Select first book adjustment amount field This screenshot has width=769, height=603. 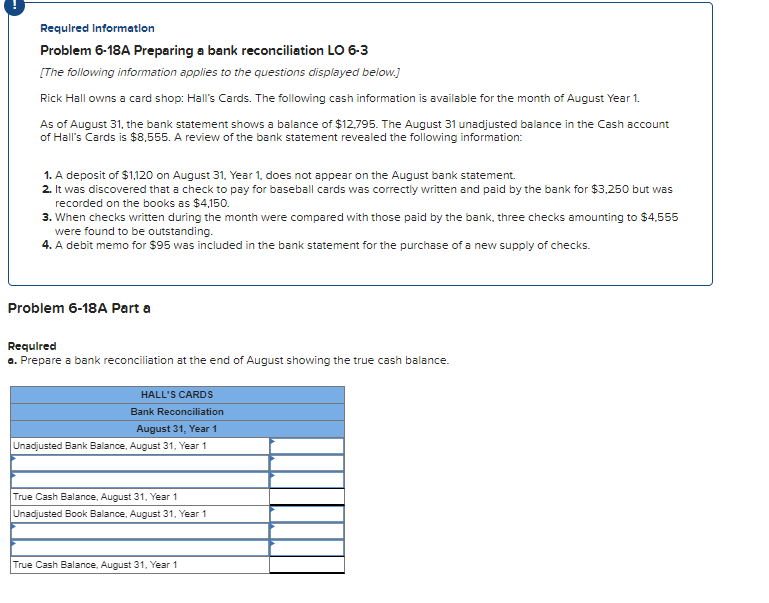coord(307,531)
